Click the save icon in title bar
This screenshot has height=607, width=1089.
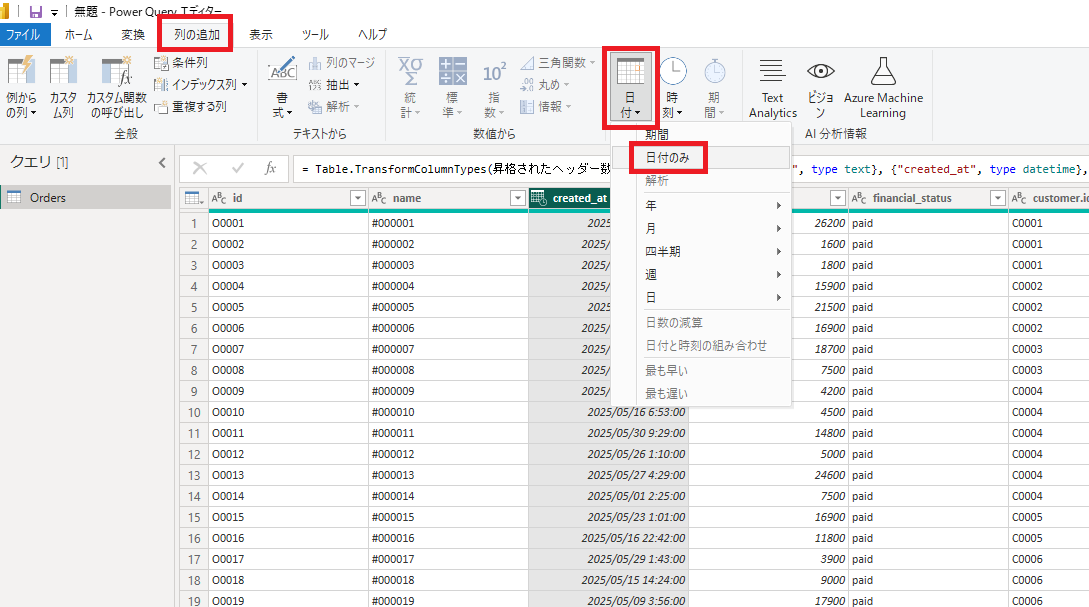click(x=35, y=12)
